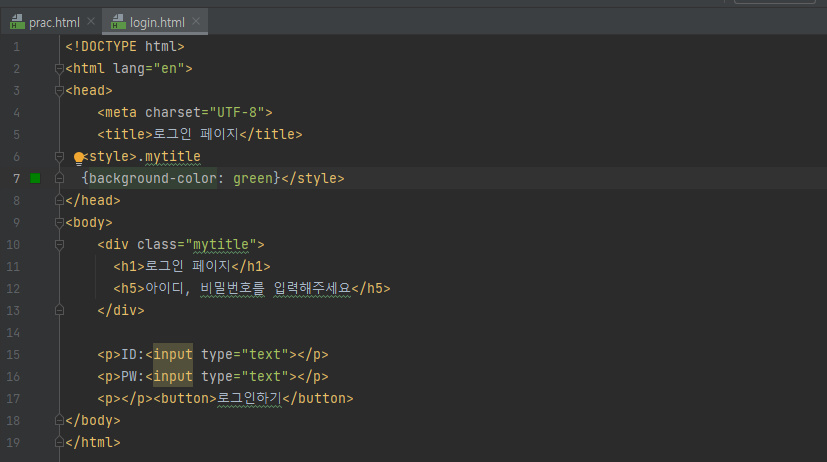The width and height of the screenshot is (827, 462).
Task: Click the login.html file icon
Action: click(x=118, y=22)
